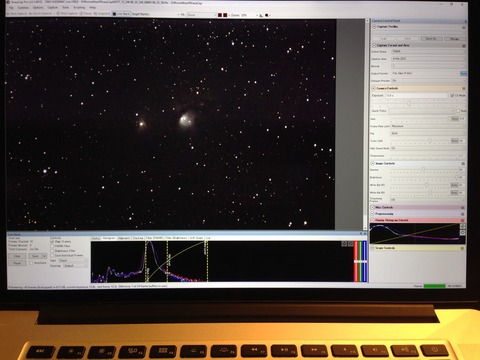
Task: Collapse the Image Controls section
Action: [373, 163]
